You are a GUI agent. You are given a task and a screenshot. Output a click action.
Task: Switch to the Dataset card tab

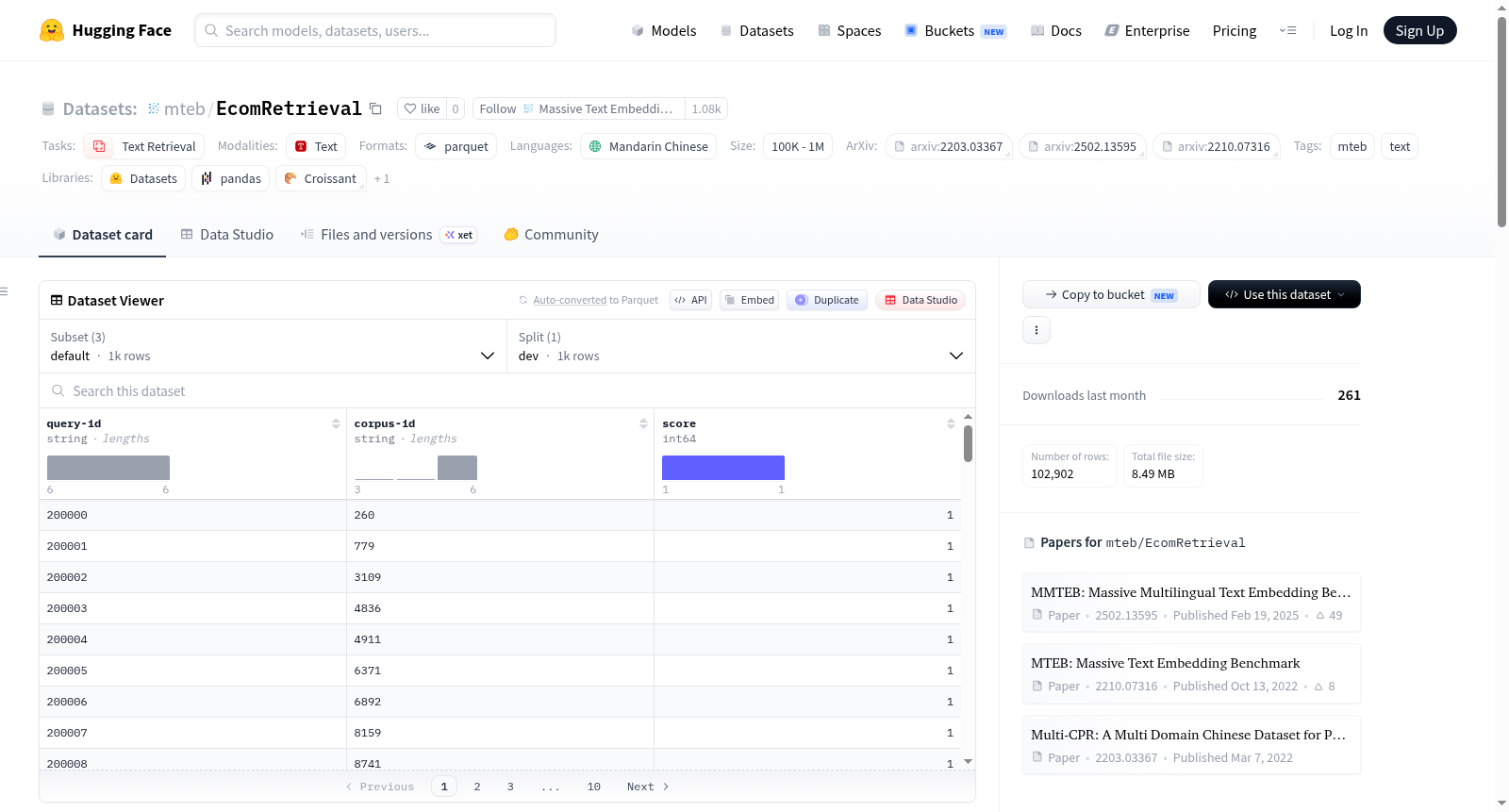pyautogui.click(x=102, y=235)
